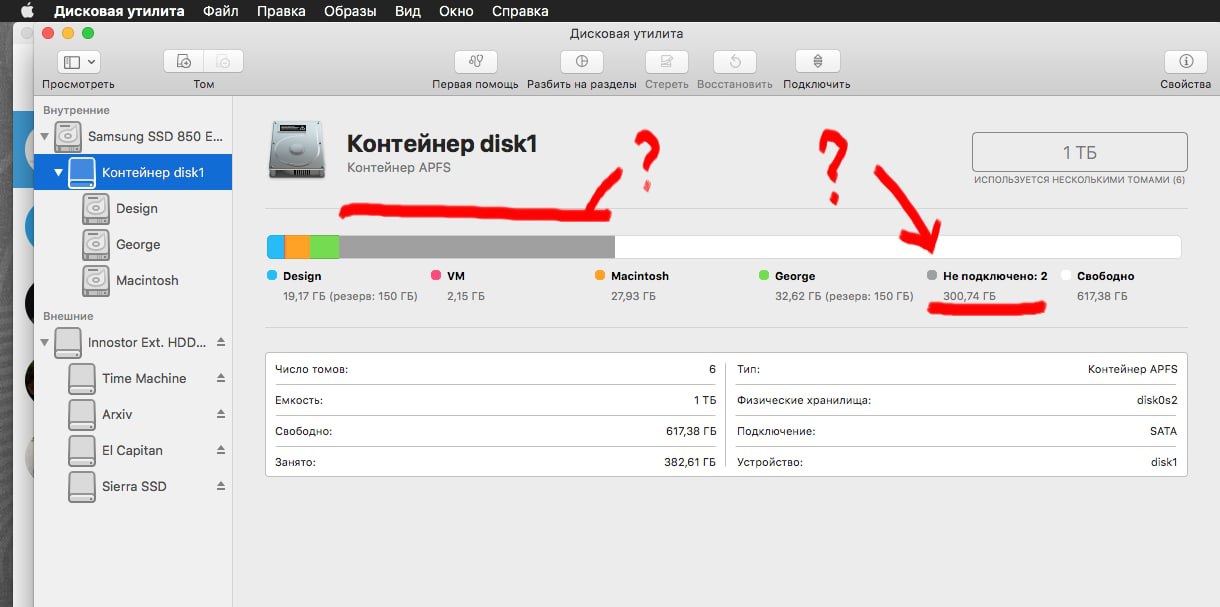Click the Mount button (Подключить)
The image size is (1220, 607).
817,61
